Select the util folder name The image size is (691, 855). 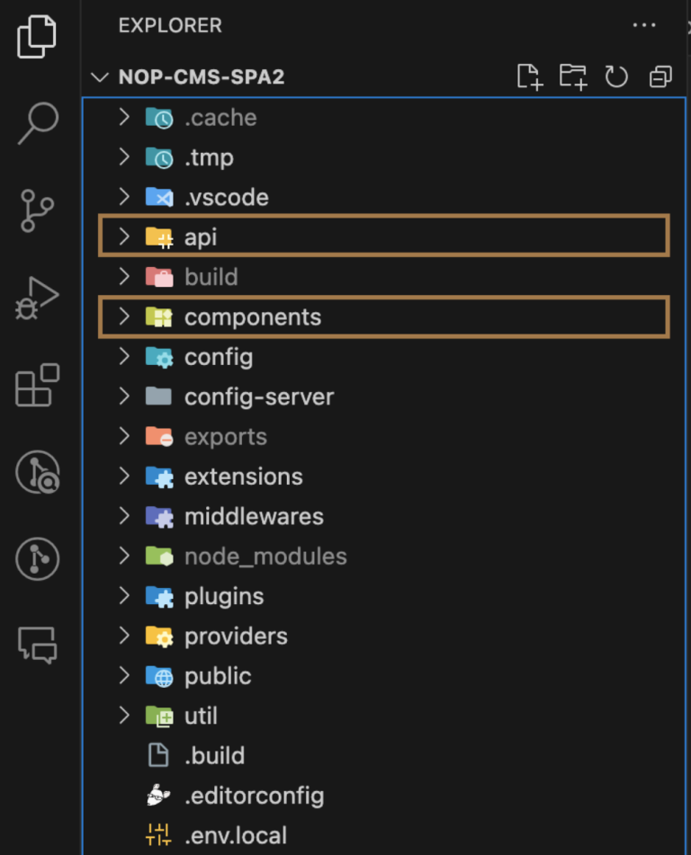tap(201, 716)
